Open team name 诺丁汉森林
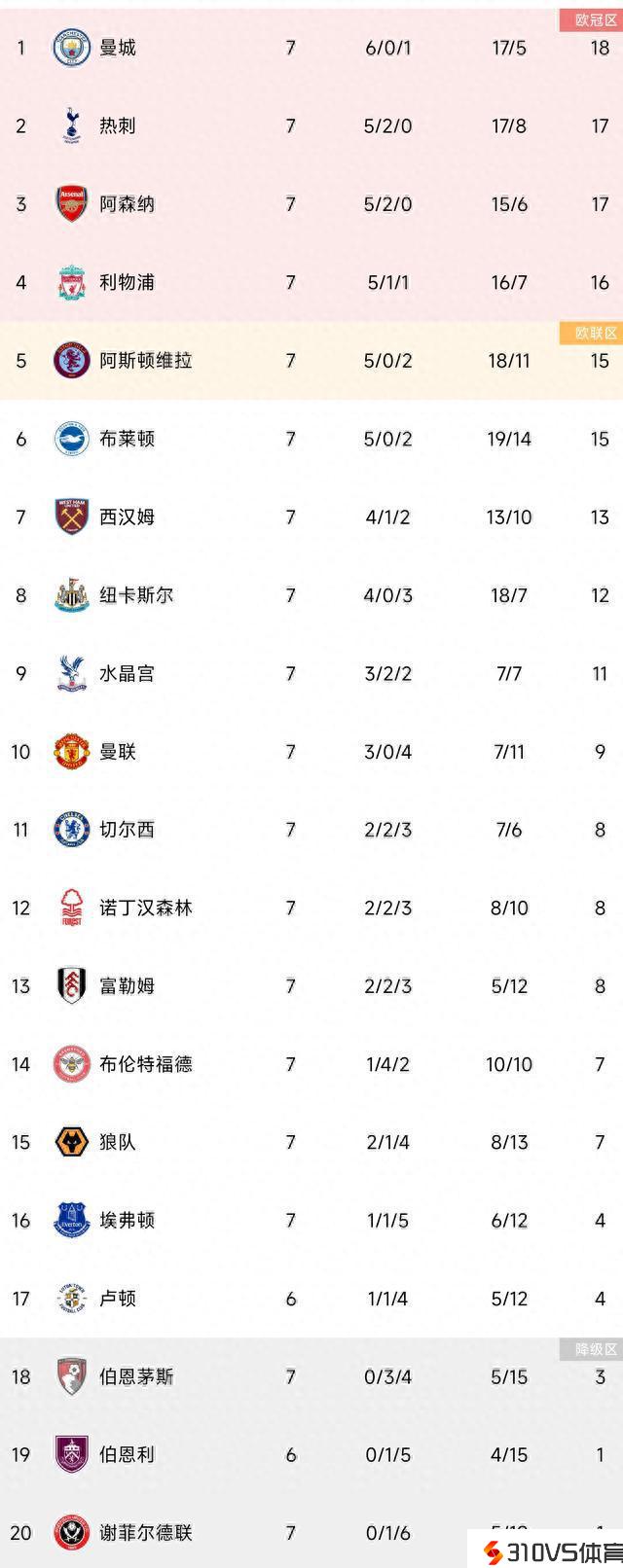The image size is (623, 1568). click(146, 908)
